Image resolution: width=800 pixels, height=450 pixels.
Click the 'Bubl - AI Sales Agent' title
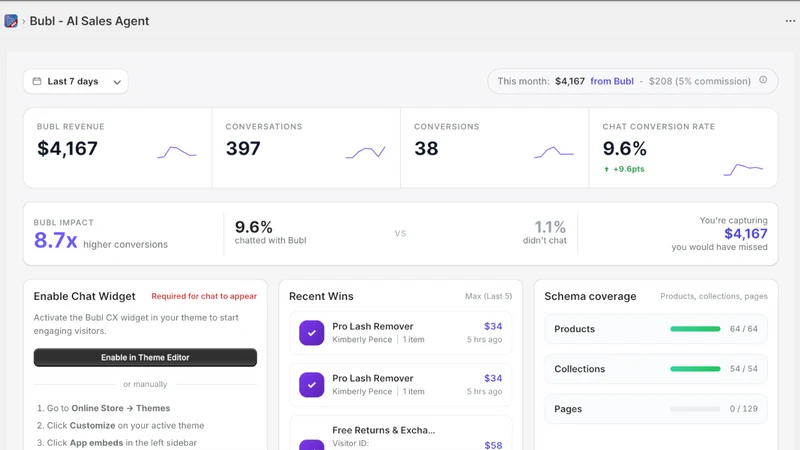coord(89,21)
